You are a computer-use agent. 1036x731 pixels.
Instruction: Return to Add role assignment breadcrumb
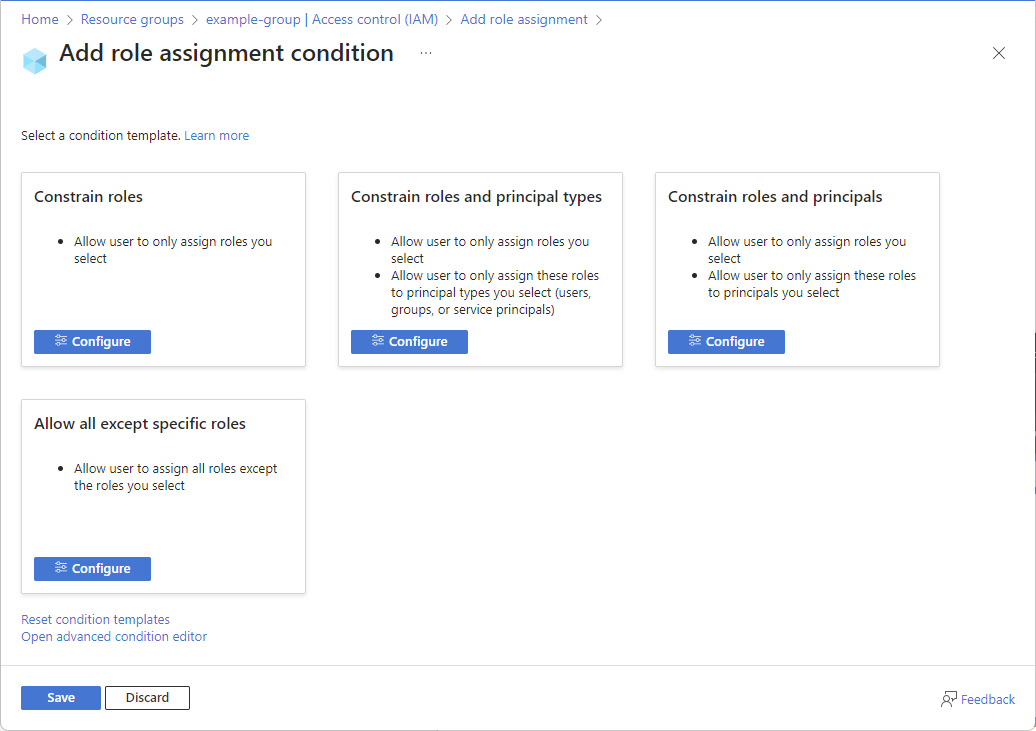[x=524, y=20]
